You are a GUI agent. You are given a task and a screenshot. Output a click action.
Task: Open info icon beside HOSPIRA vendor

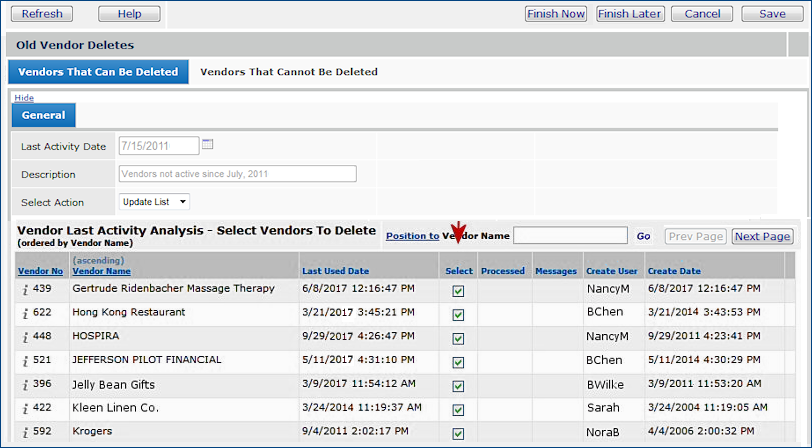26,337
